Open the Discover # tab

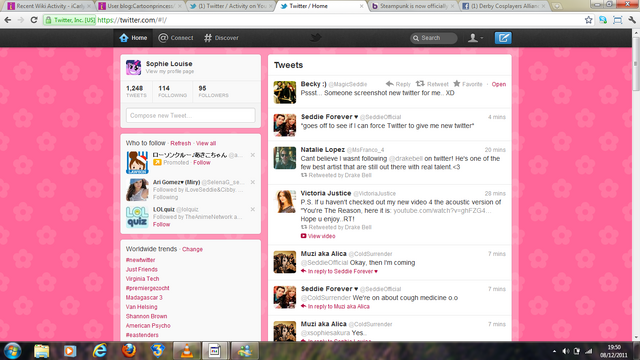pos(221,38)
